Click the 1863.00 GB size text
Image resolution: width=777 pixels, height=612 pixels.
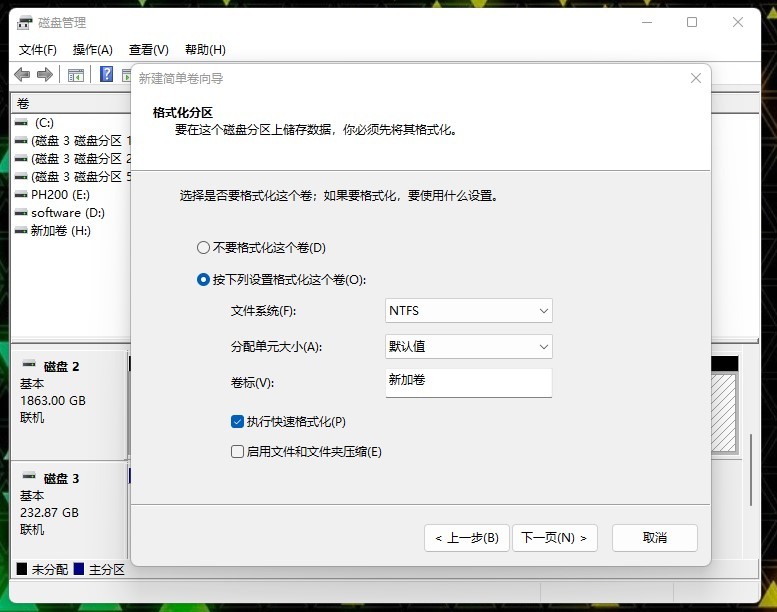(x=53, y=400)
